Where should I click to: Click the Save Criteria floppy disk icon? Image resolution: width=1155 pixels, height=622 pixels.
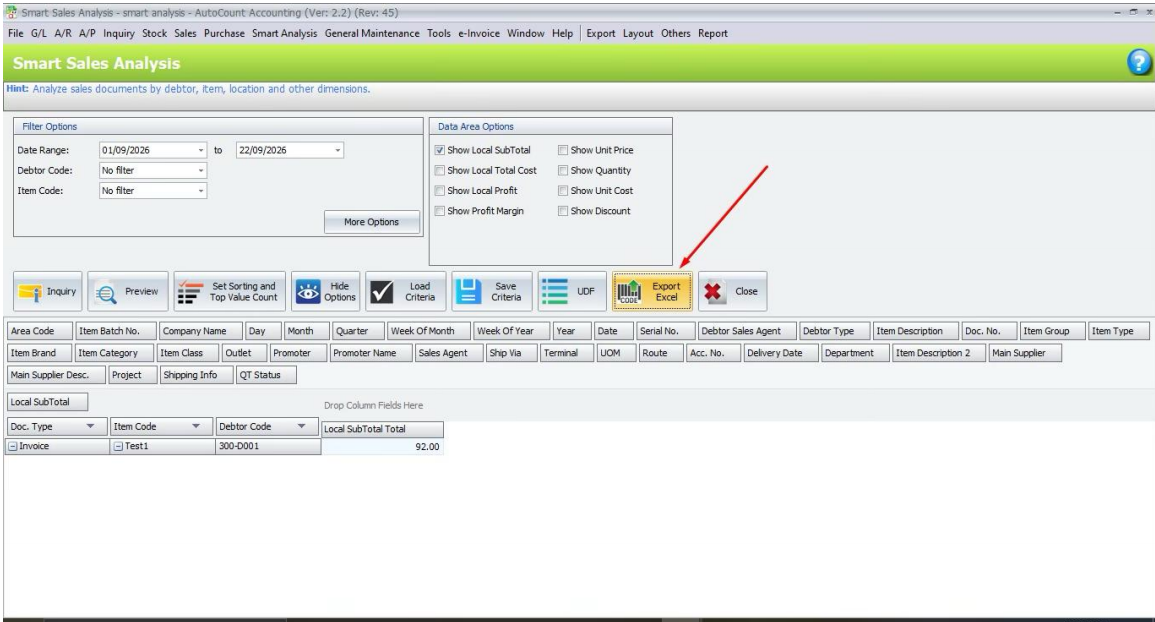[468, 292]
